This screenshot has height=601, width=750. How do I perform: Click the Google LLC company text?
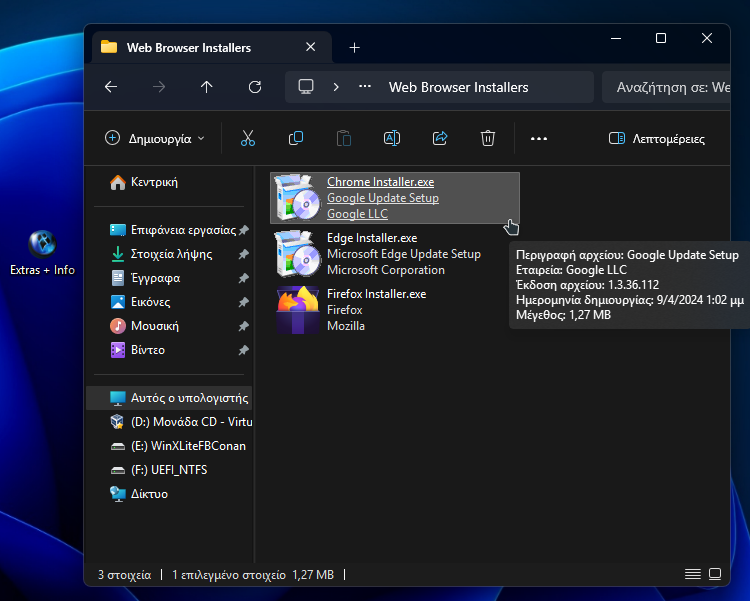pos(357,214)
